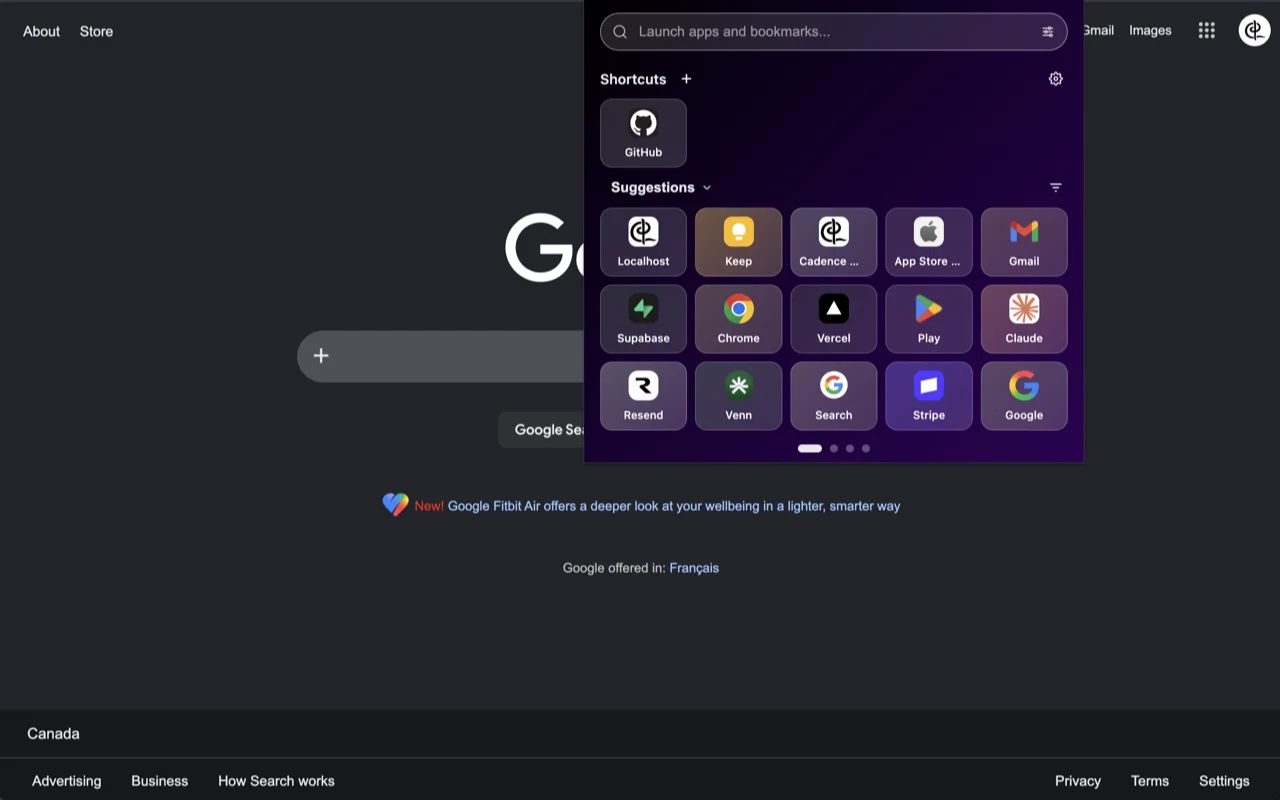
Task: Open How Search works link
Action: (276, 781)
